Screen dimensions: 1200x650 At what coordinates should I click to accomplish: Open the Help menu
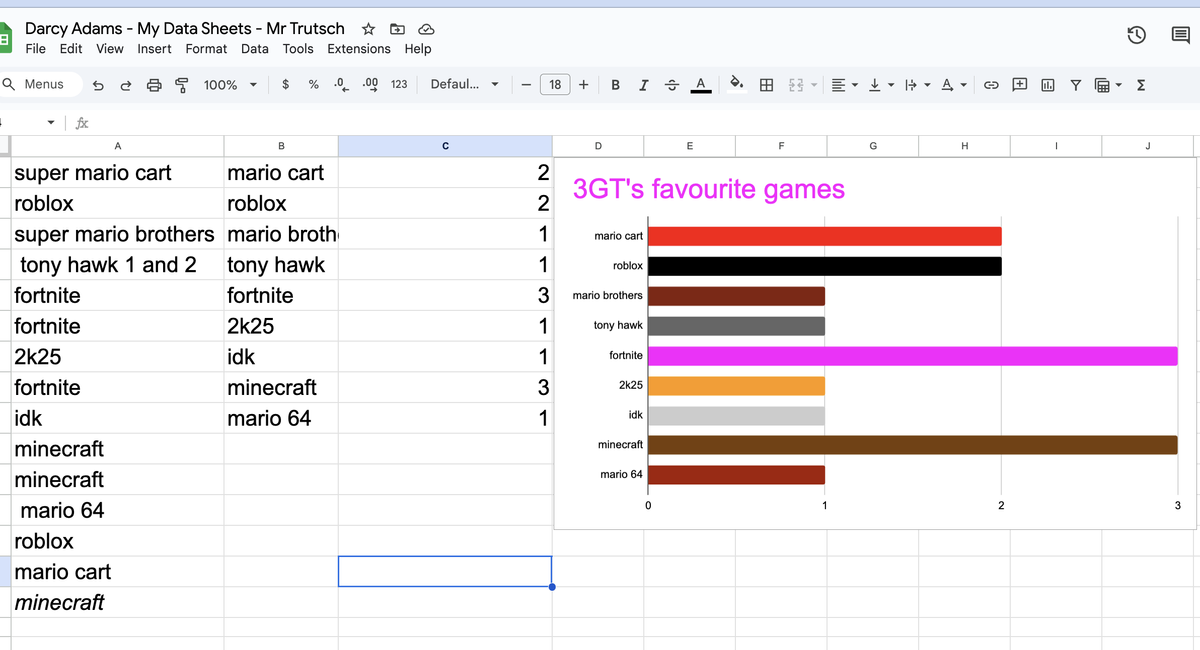418,49
